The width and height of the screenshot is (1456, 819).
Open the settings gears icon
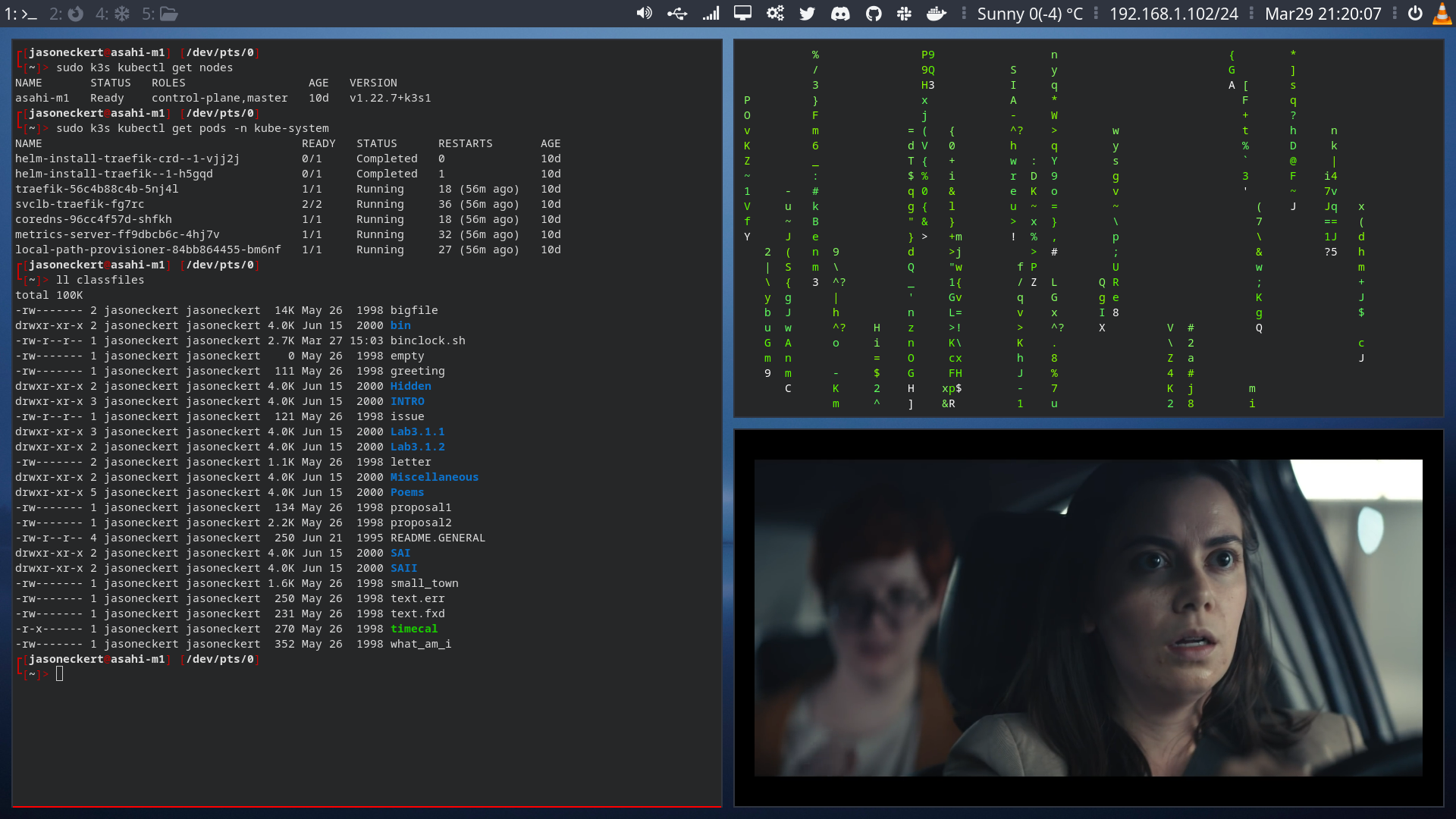click(x=775, y=14)
